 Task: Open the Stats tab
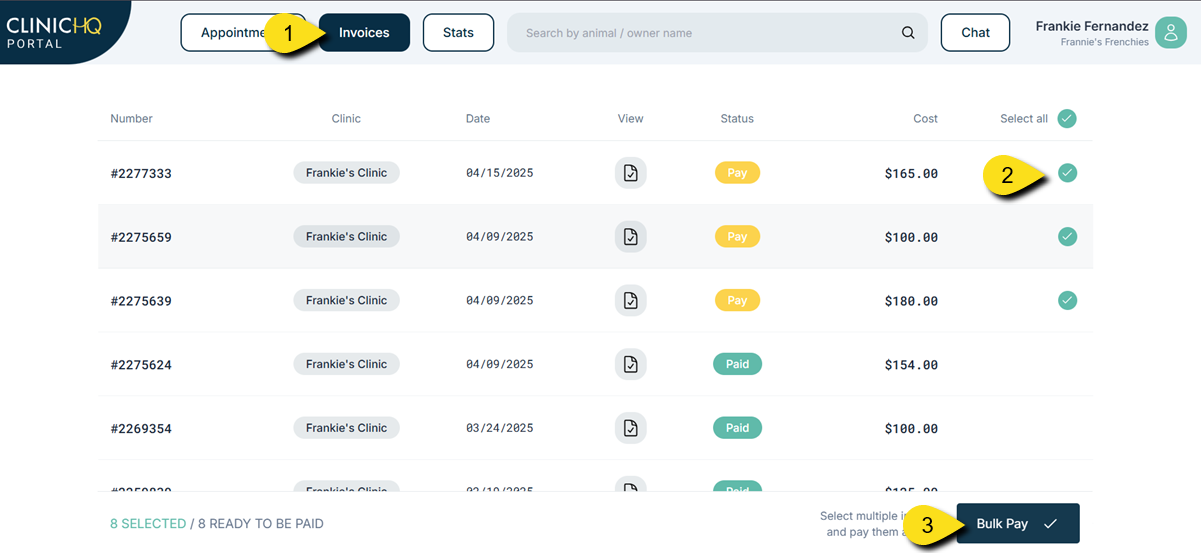[x=458, y=33]
